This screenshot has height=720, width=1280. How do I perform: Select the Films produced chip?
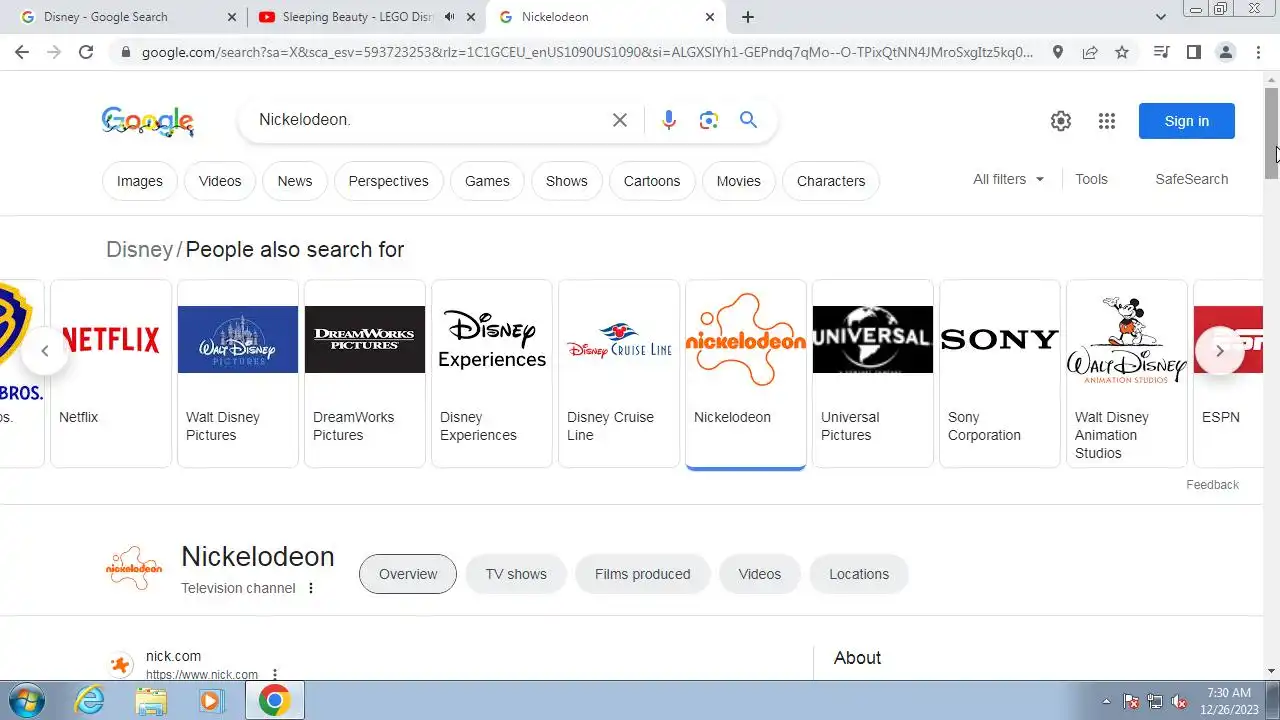click(642, 574)
